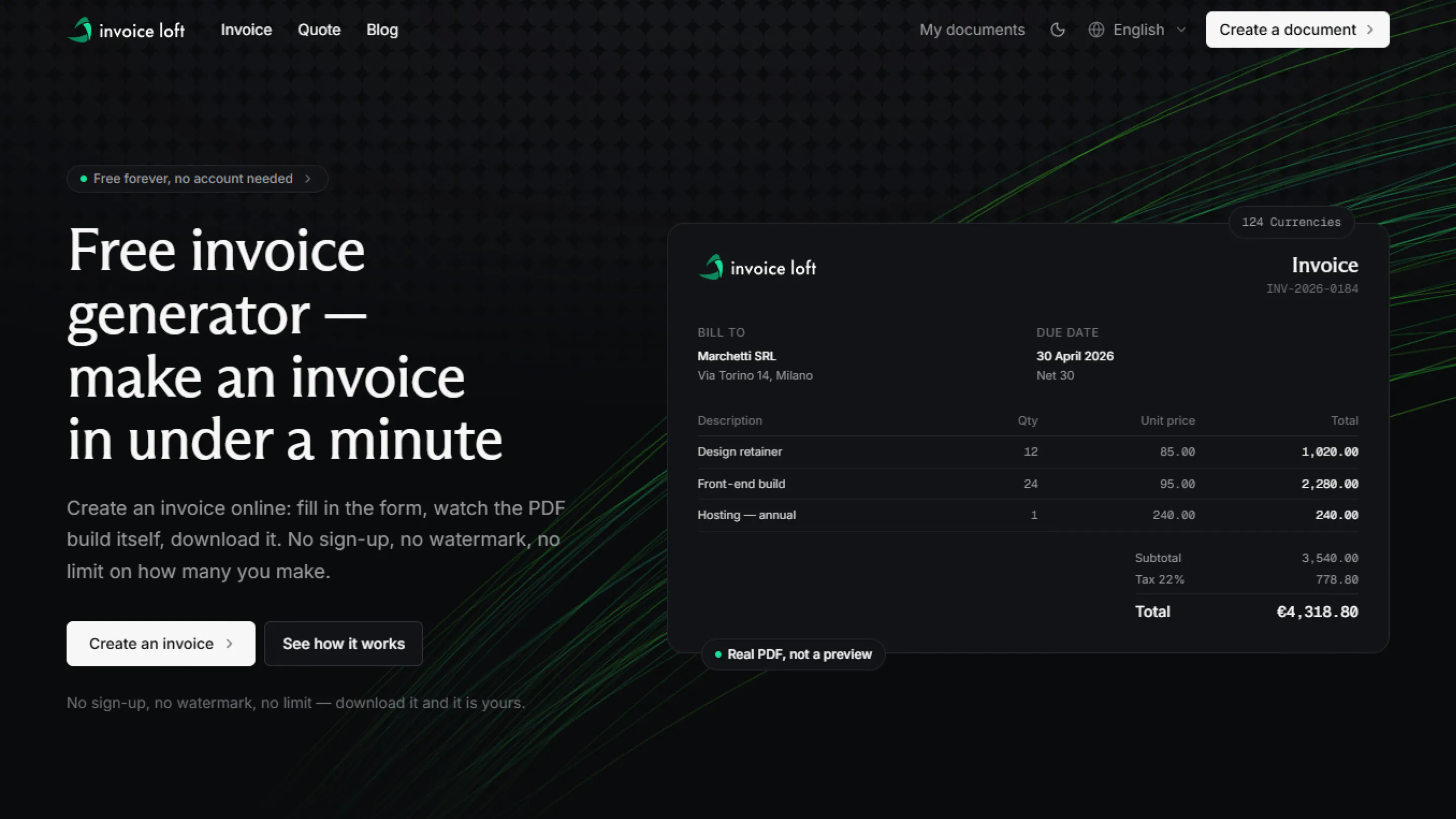Click the unit price 95.00

(1177, 484)
